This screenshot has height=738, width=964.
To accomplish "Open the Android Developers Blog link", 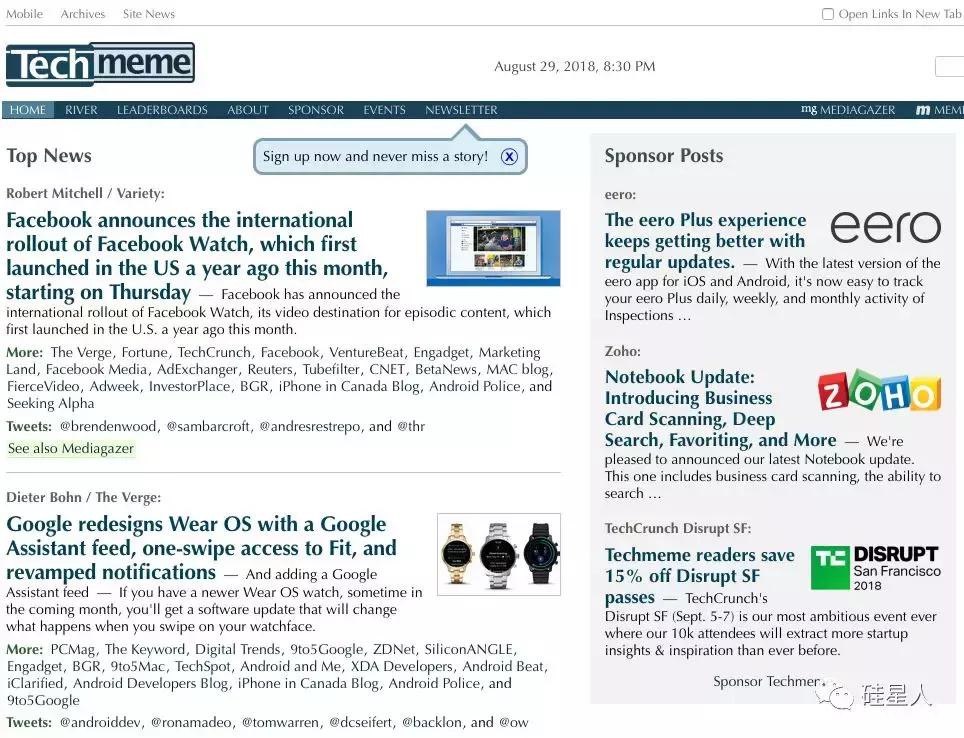I will tap(151, 683).
